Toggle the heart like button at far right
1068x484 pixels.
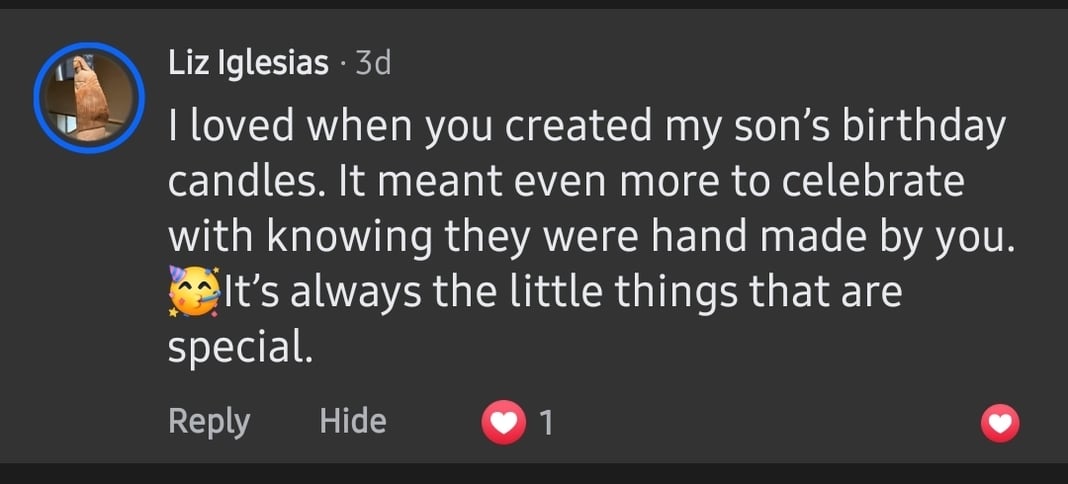[x=999, y=425]
